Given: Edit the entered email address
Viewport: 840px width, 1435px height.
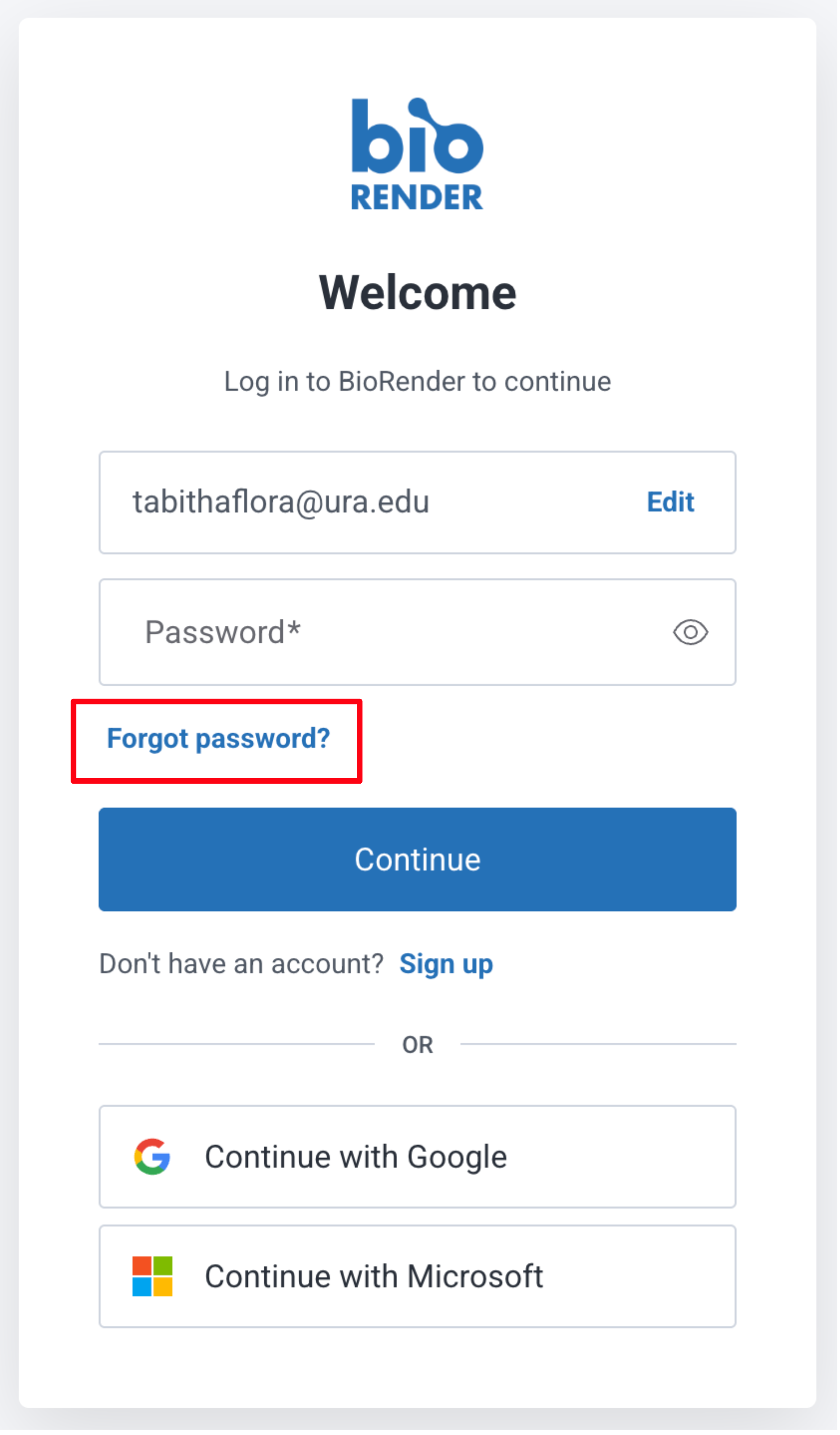Looking at the screenshot, I should point(670,502).
